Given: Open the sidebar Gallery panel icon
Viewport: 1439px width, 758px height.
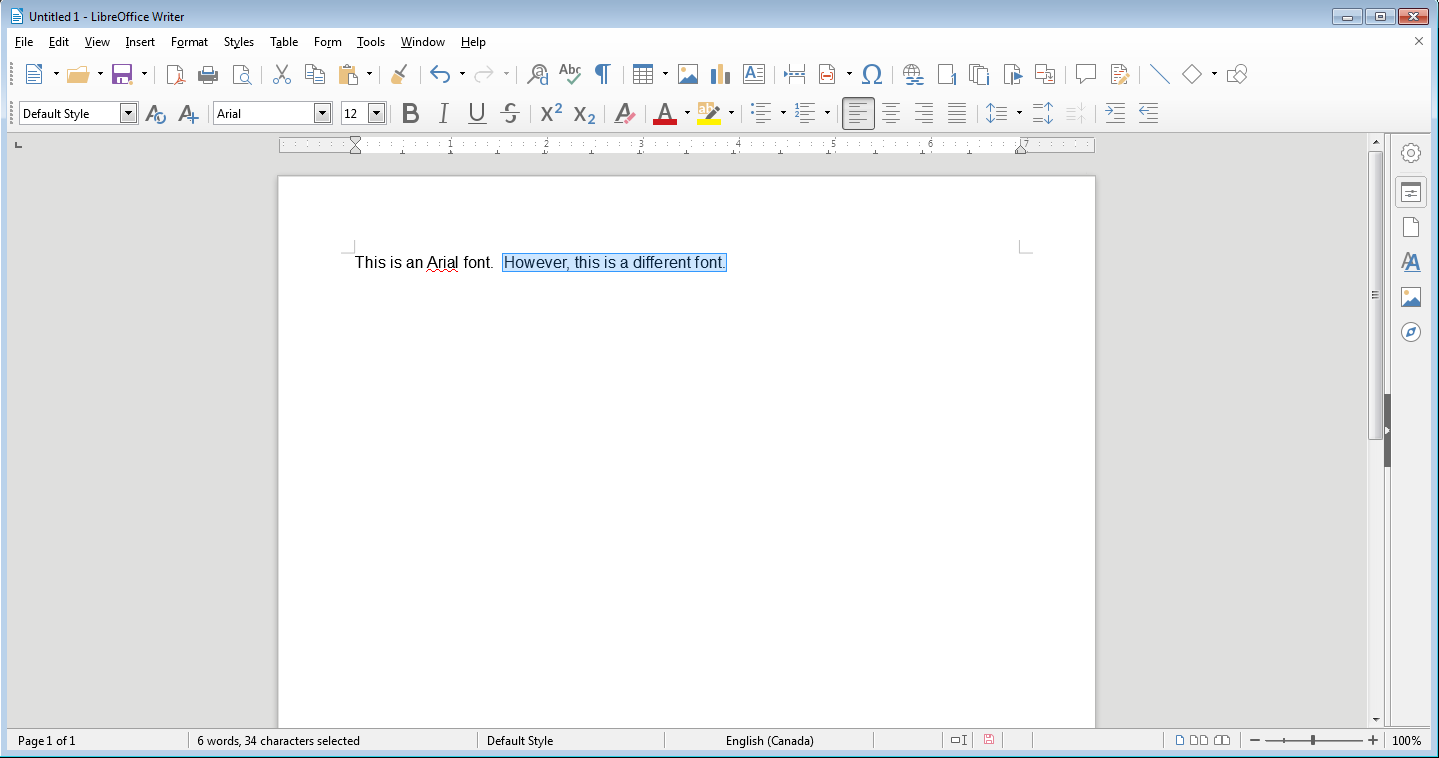Looking at the screenshot, I should point(1411,297).
